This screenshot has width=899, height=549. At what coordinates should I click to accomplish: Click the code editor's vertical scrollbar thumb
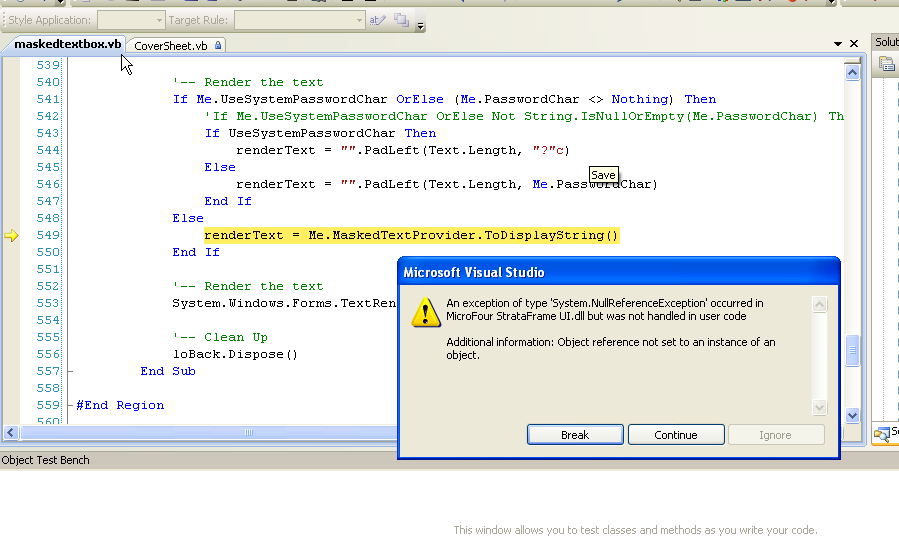[852, 350]
